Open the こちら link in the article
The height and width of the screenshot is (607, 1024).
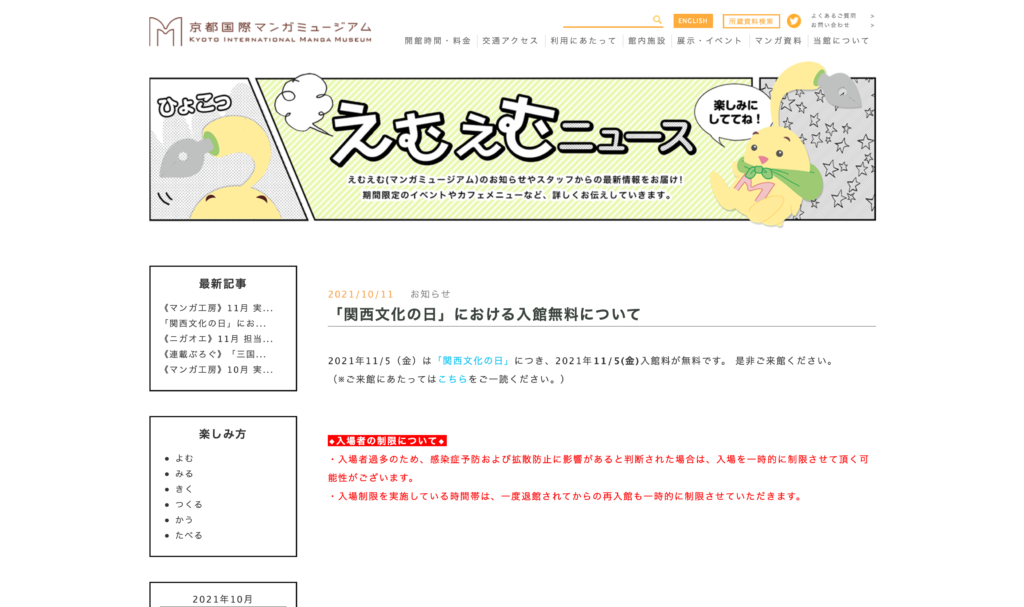click(x=453, y=379)
